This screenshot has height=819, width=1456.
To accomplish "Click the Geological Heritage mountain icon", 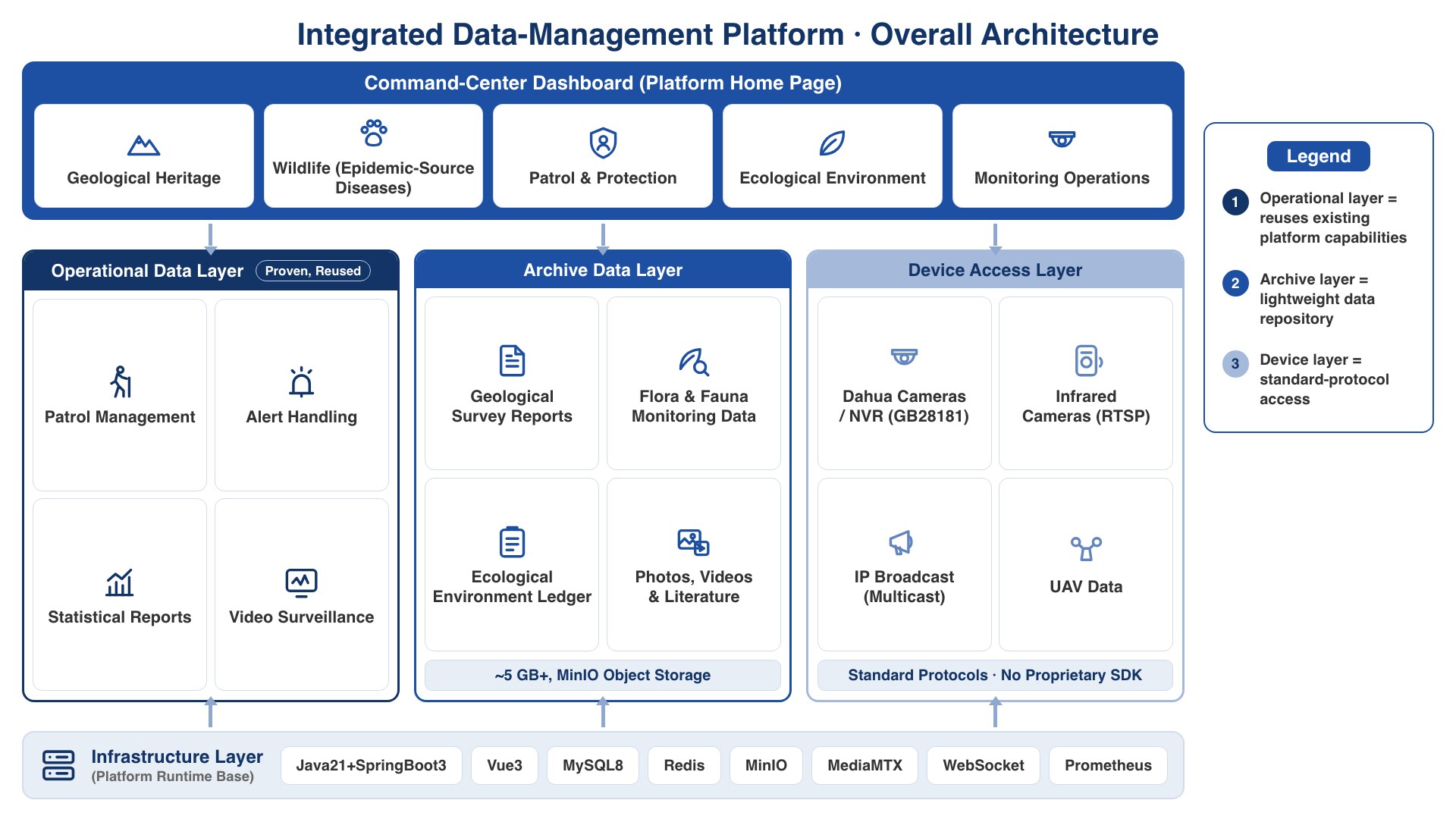I will click(x=143, y=144).
